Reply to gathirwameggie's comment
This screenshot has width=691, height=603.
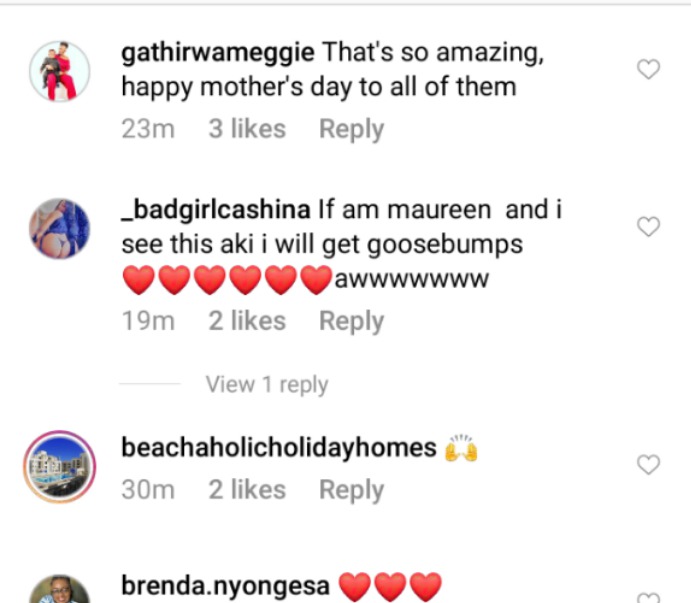click(351, 129)
